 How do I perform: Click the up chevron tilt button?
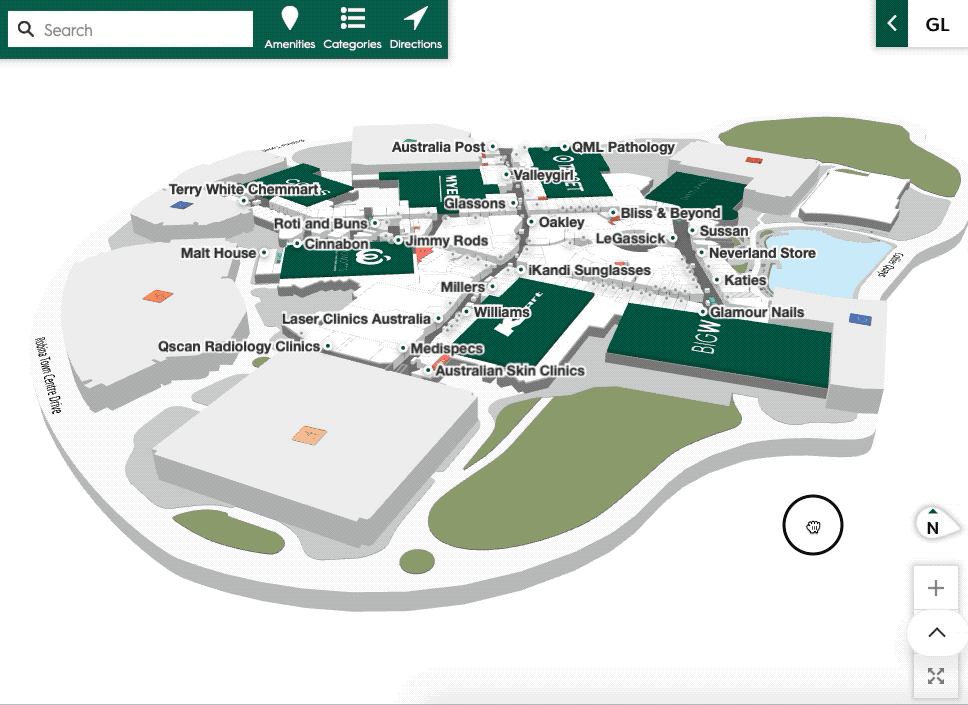pyautogui.click(x=937, y=633)
